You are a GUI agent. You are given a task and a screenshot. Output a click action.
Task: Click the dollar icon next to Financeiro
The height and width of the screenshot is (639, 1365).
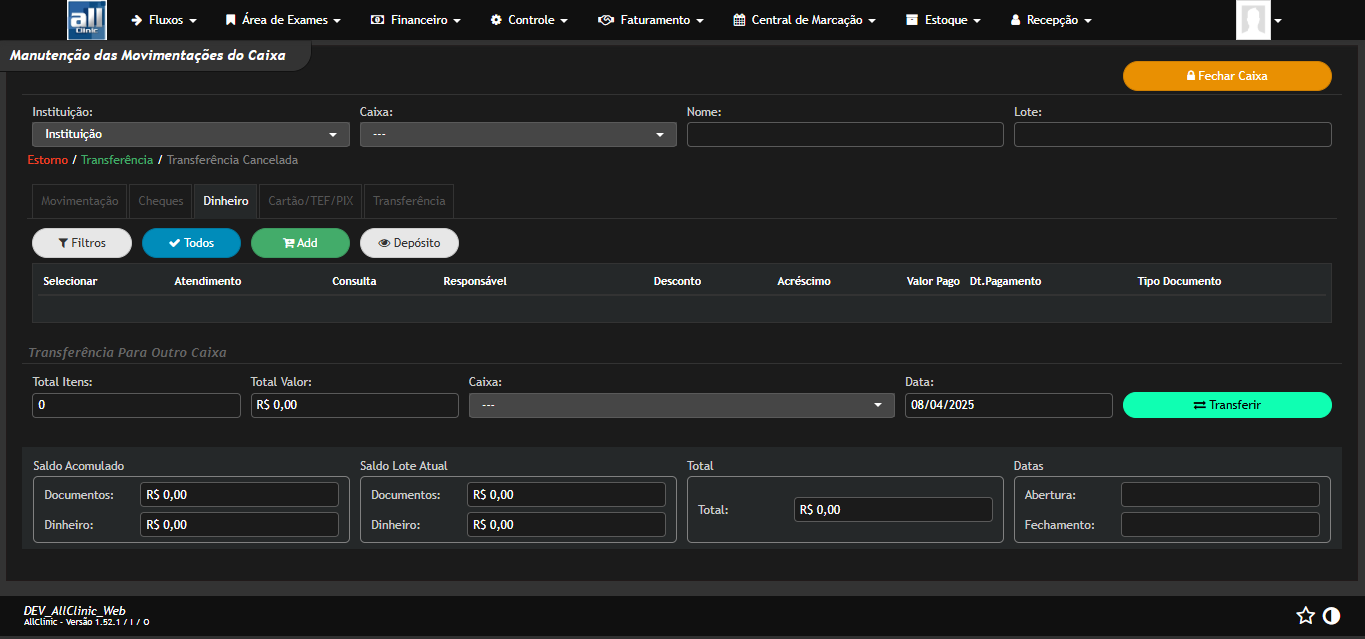pyautogui.click(x=377, y=19)
